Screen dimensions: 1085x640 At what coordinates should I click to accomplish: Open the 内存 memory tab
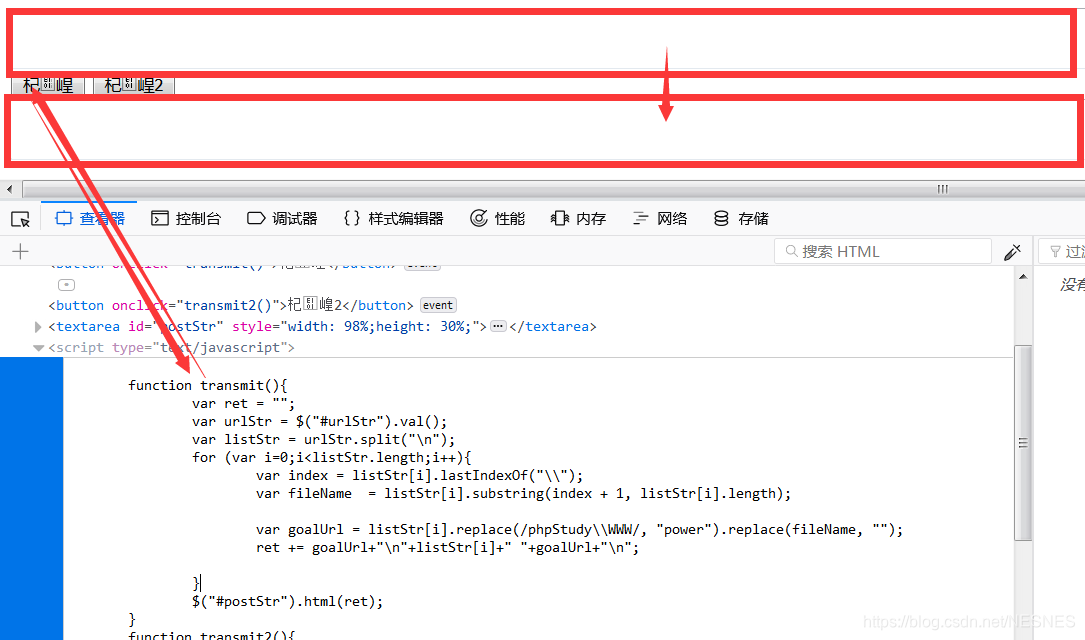tap(578, 219)
